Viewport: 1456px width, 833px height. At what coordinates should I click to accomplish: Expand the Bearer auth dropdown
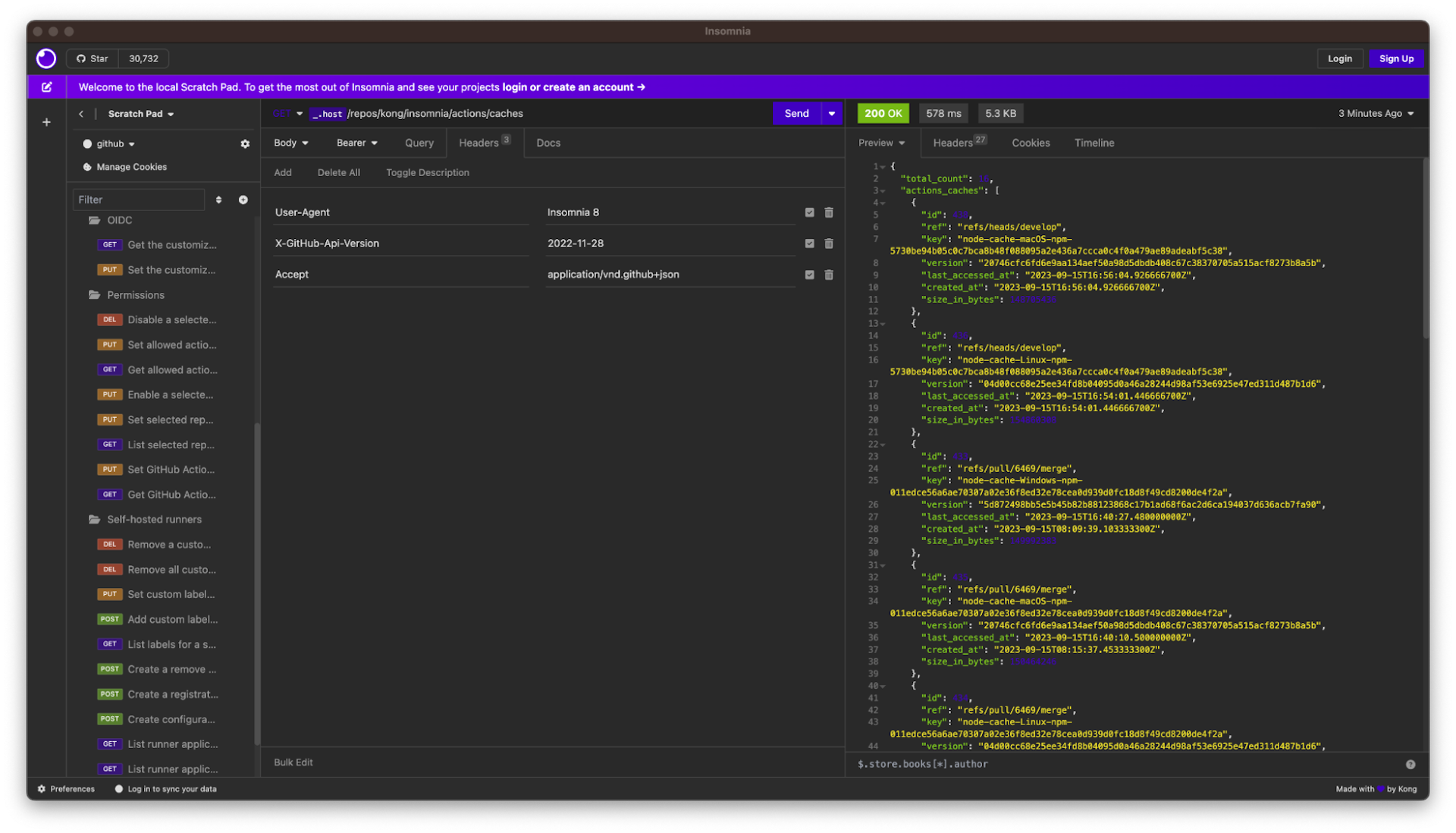click(356, 143)
